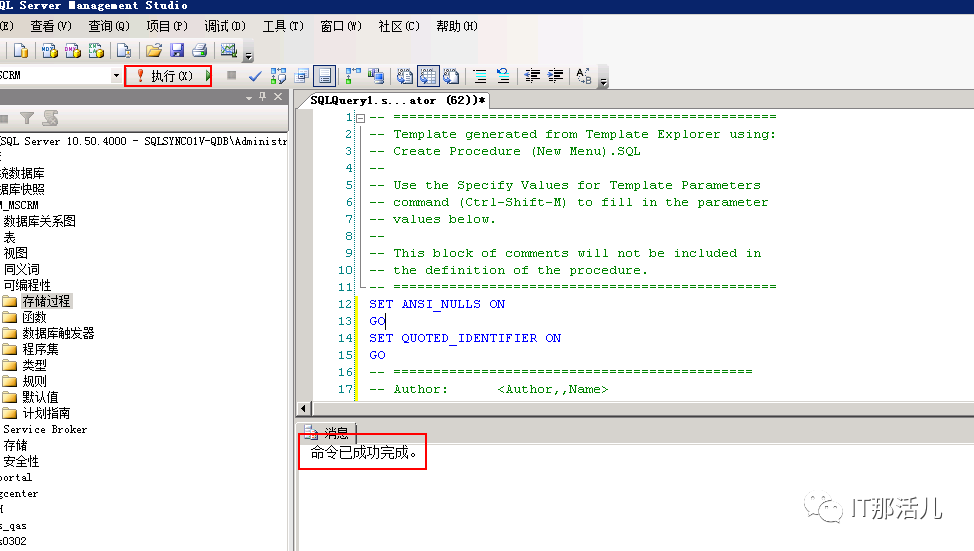Select the 数据库关系图 node

[40, 221]
